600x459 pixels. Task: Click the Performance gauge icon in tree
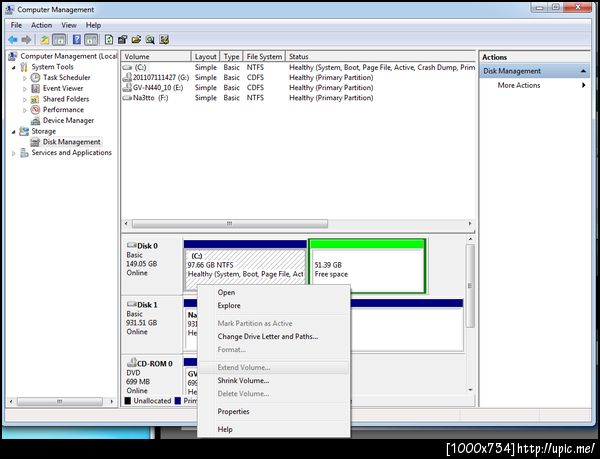[35, 110]
